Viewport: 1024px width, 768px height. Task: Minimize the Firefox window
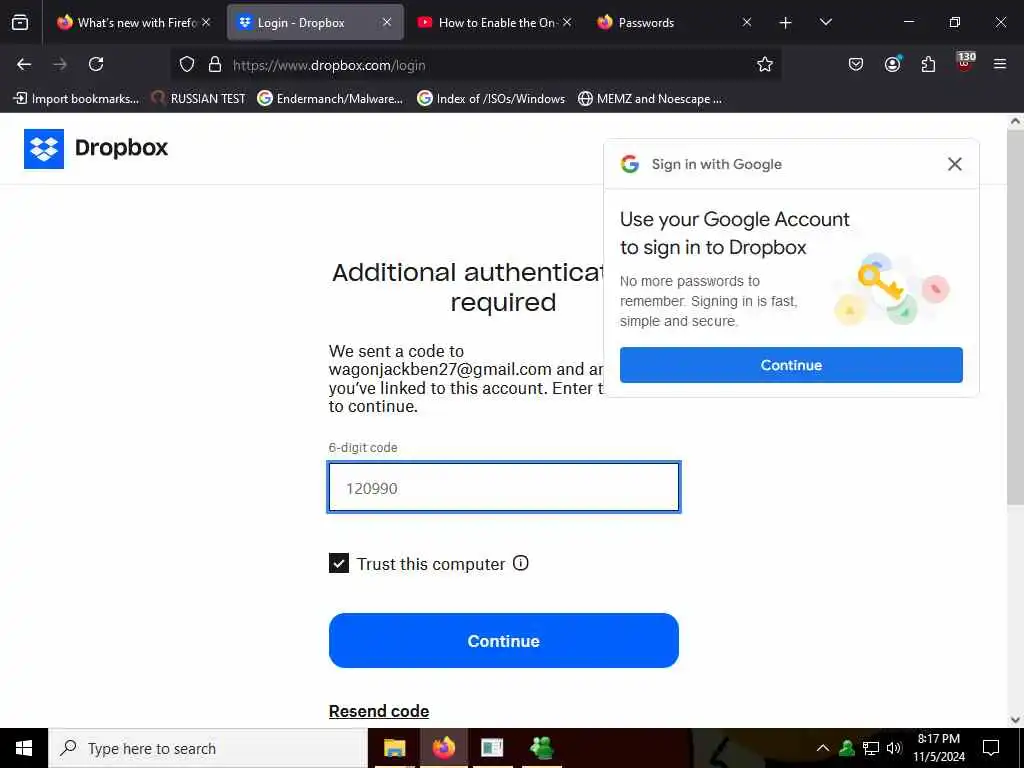(x=908, y=22)
